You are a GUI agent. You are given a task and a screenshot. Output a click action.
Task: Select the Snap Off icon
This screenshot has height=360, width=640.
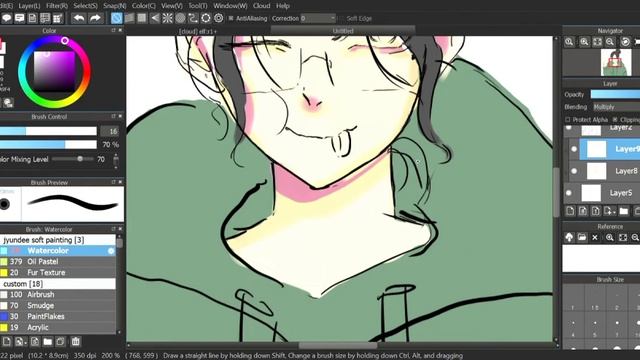pos(116,18)
